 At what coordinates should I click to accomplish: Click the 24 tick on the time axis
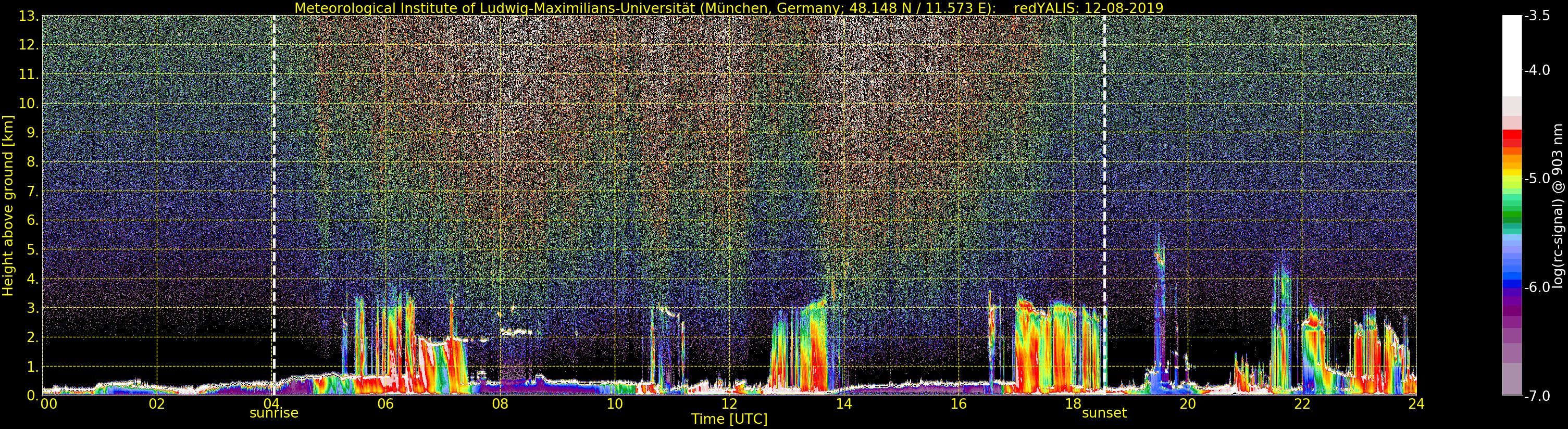coord(1416,405)
